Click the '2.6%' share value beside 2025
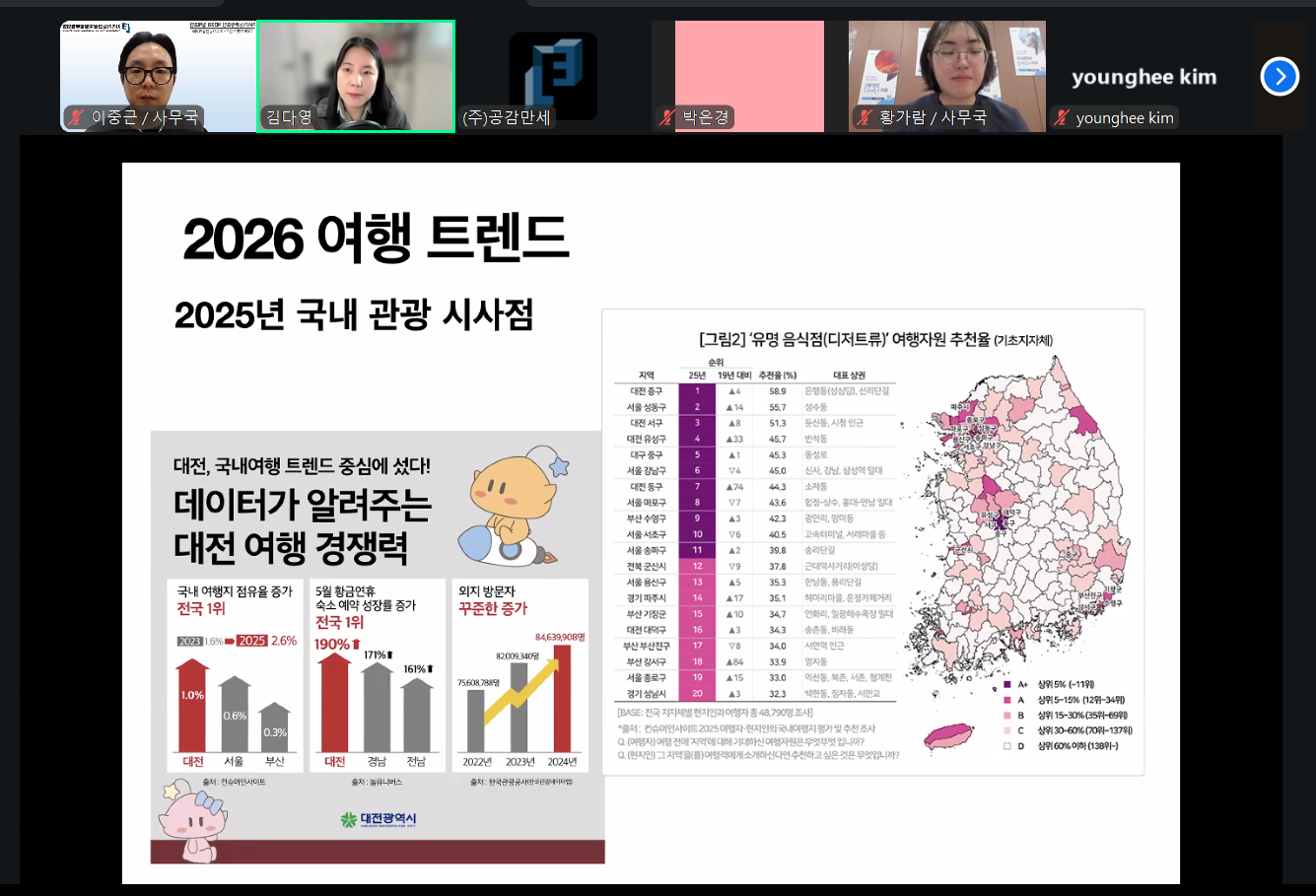 point(284,641)
